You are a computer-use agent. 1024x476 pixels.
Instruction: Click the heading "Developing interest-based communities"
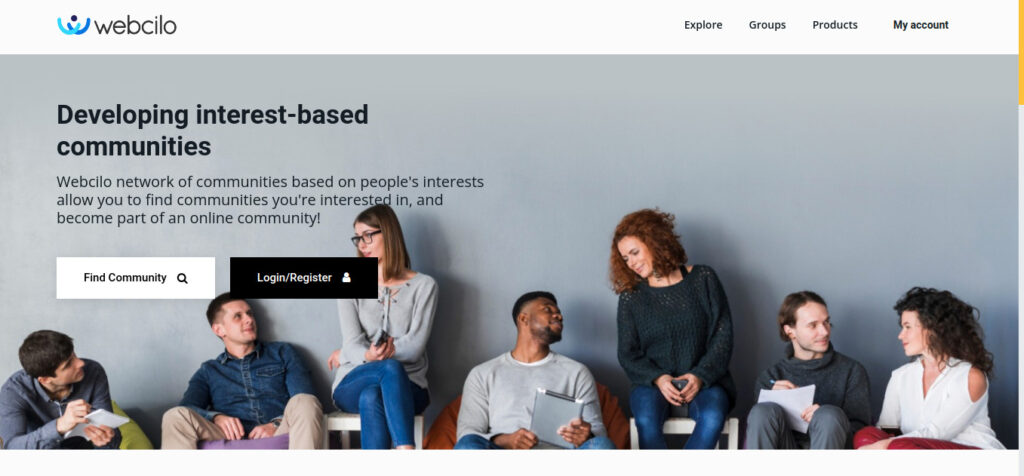click(x=212, y=130)
